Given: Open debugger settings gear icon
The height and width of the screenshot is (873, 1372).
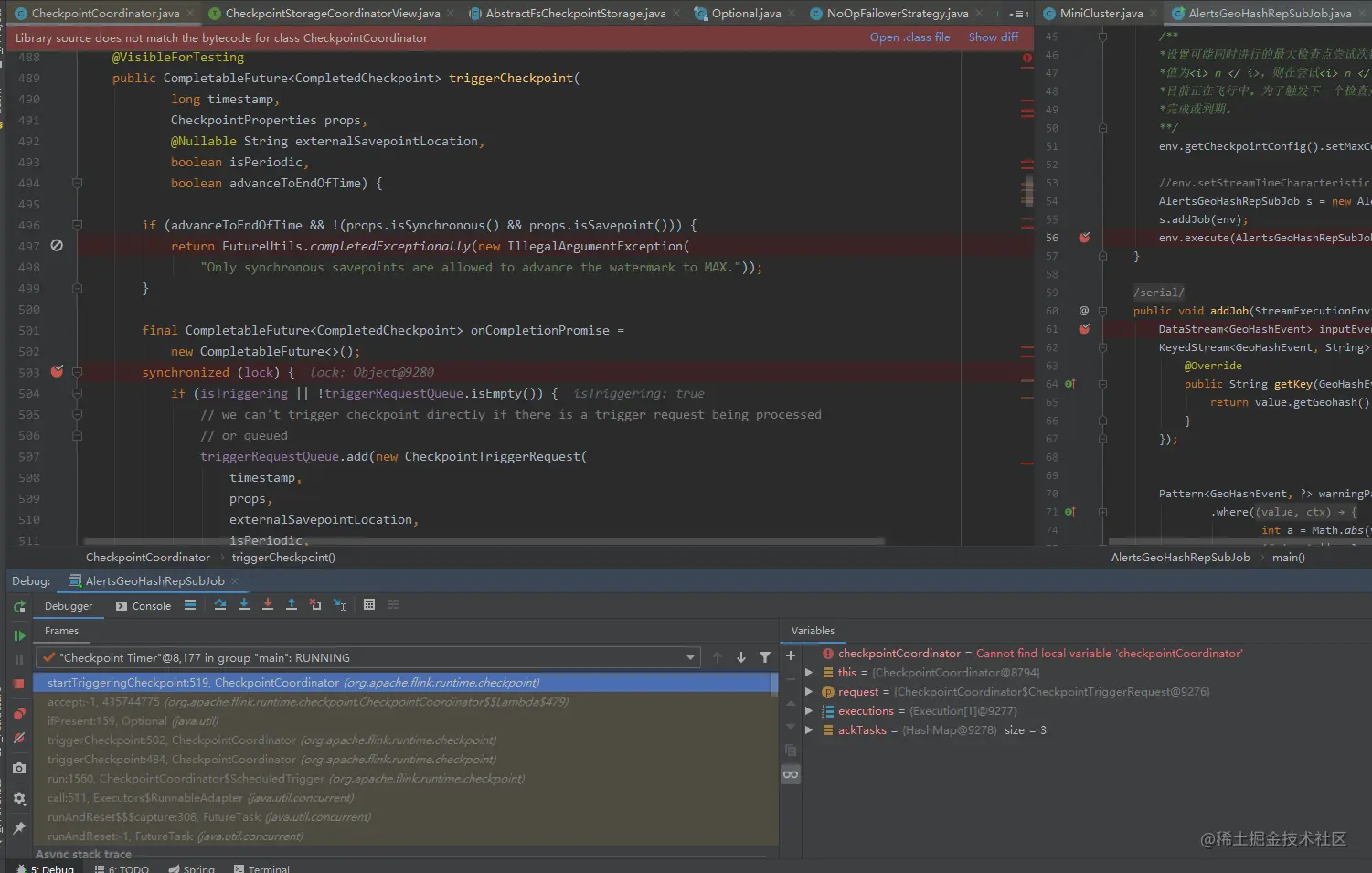Looking at the screenshot, I should pyautogui.click(x=19, y=799).
